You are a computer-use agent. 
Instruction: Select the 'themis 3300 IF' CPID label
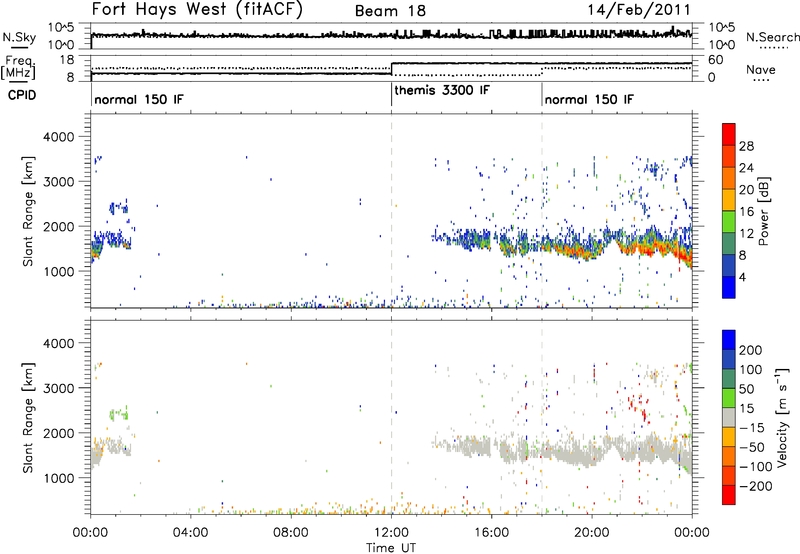click(442, 90)
